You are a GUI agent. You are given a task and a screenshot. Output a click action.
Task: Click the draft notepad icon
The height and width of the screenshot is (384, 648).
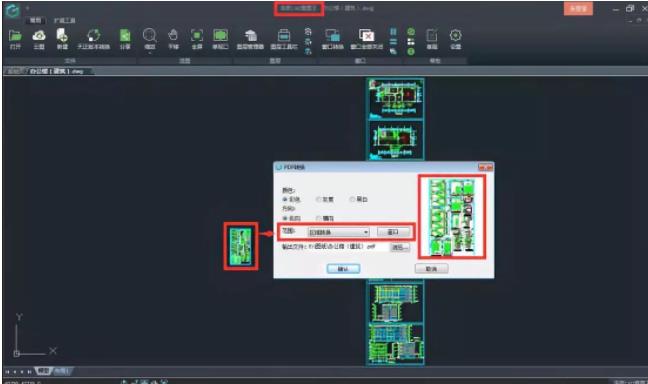tap(432, 36)
